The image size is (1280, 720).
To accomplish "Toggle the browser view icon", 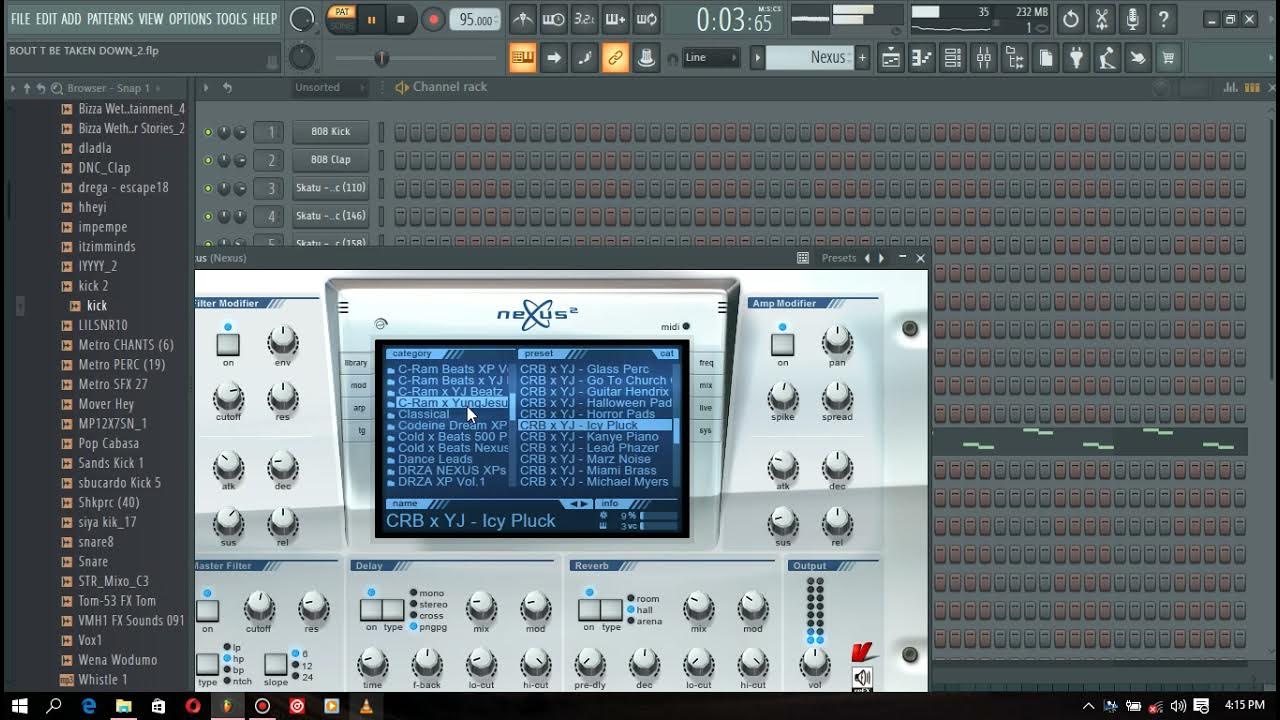I will click(1015, 58).
